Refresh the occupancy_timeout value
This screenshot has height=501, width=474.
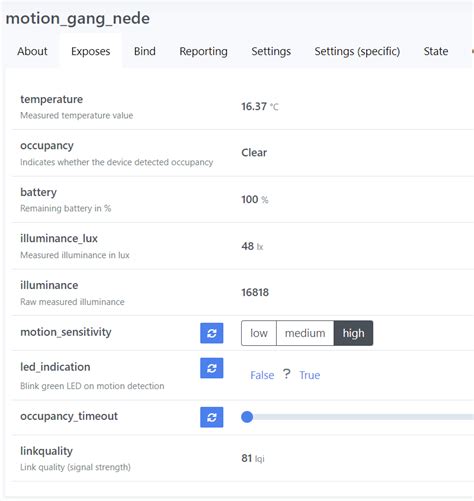[x=212, y=417]
